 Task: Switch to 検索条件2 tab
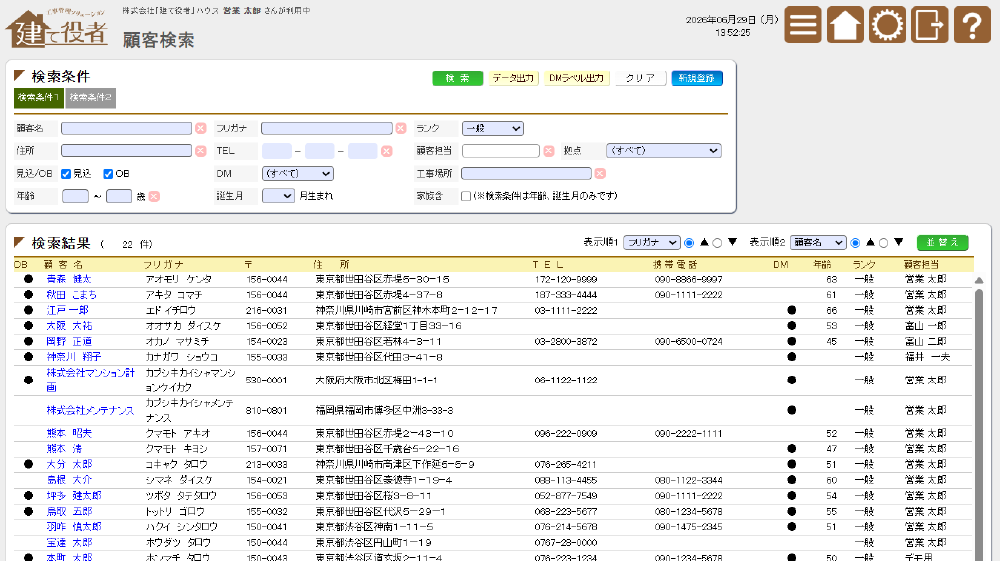(x=91, y=98)
